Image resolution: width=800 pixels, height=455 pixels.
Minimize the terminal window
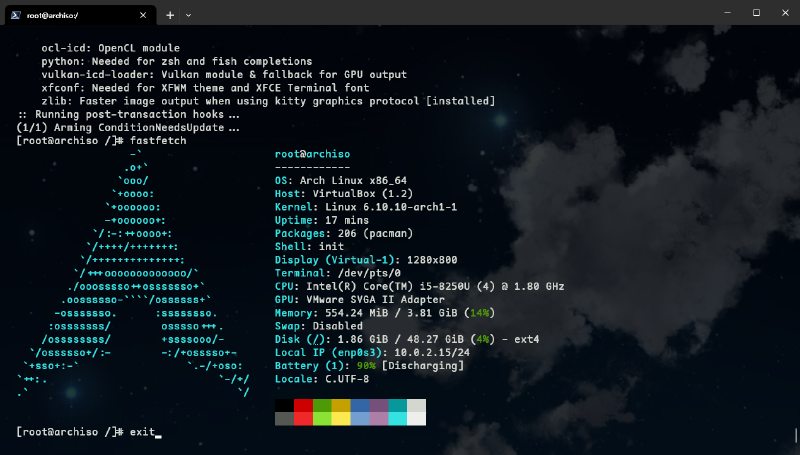(728, 12)
